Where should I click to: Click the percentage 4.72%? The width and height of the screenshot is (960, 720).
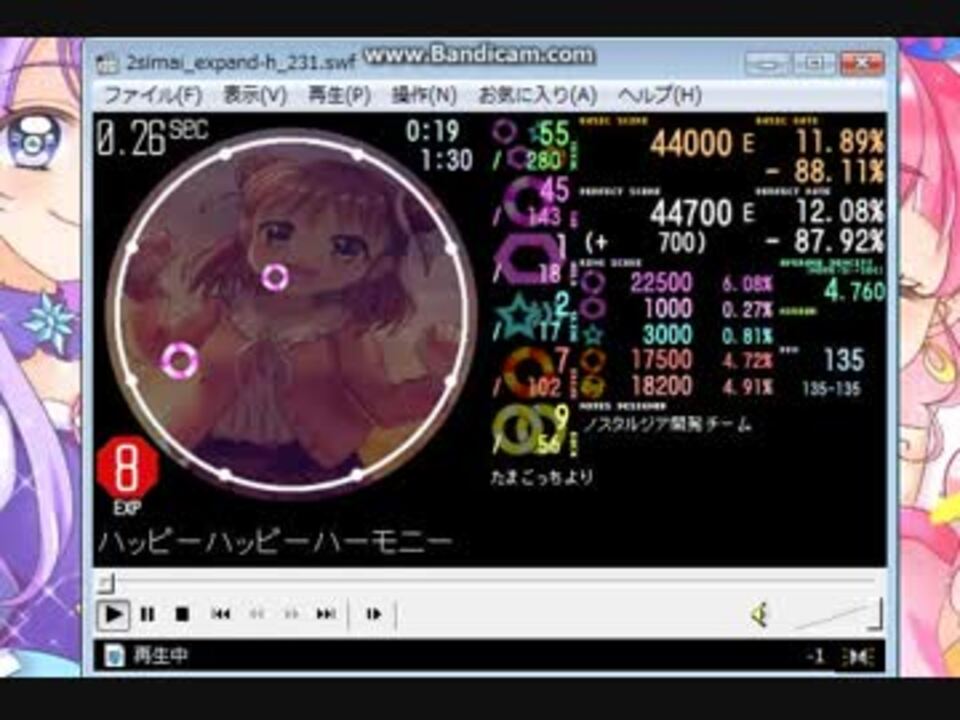point(747,361)
